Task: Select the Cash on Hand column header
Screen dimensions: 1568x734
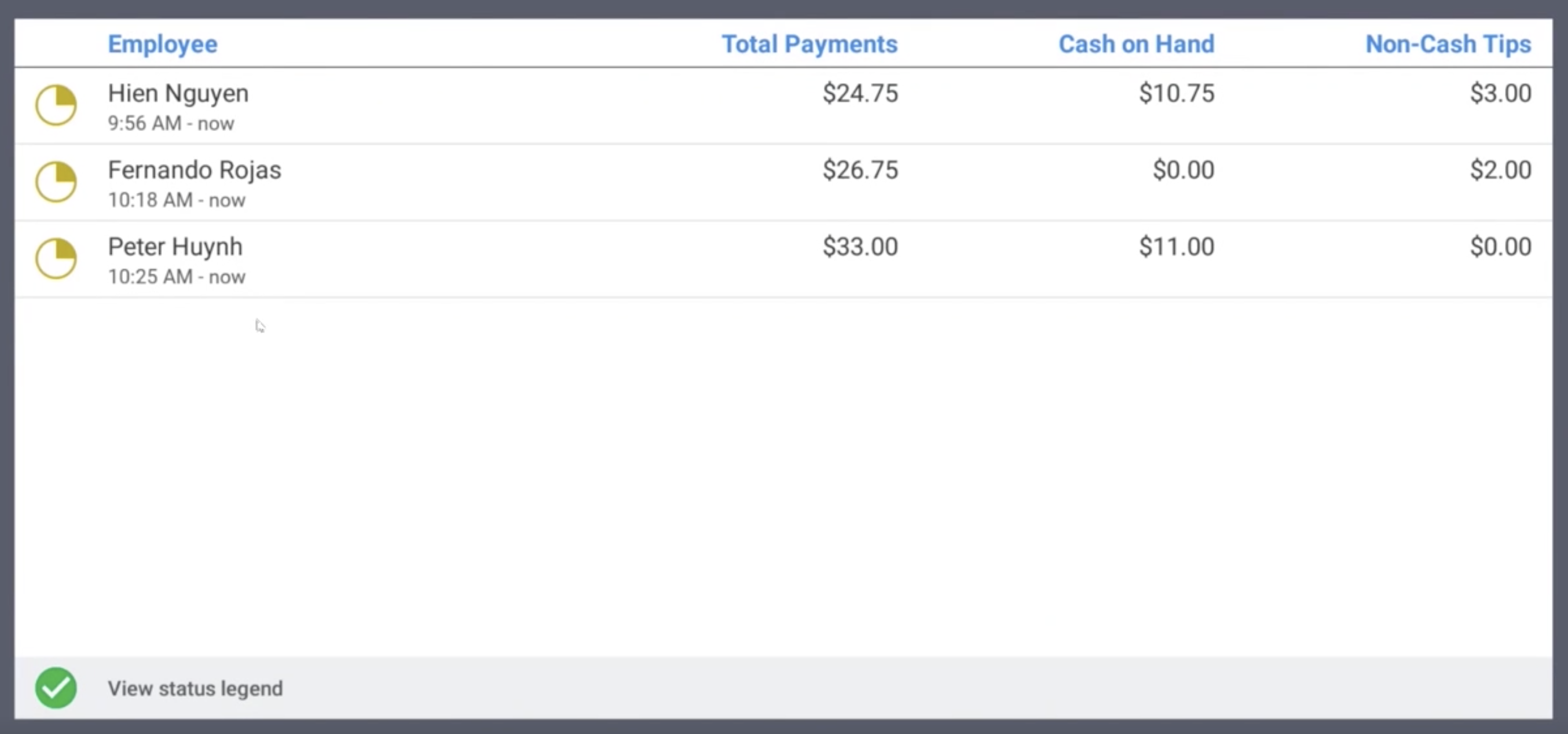Action: coord(1136,43)
